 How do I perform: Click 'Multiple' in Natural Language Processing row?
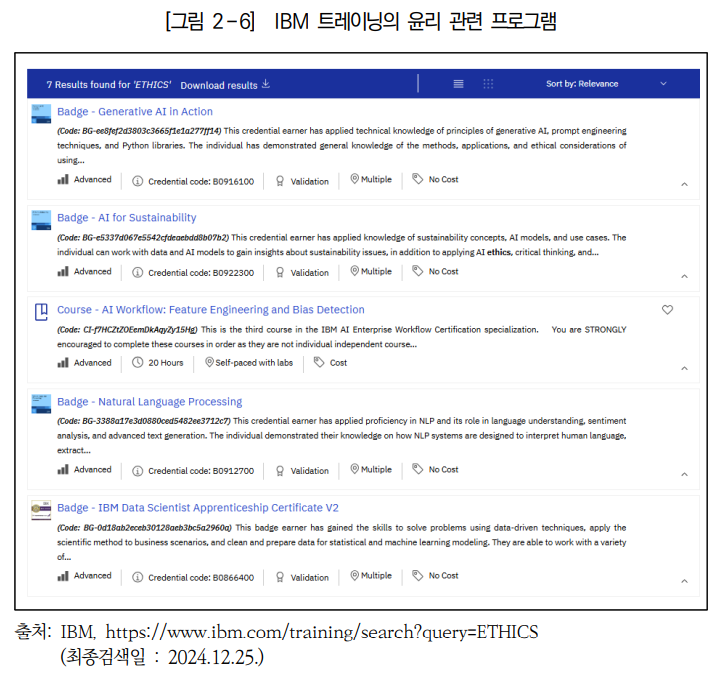point(376,470)
